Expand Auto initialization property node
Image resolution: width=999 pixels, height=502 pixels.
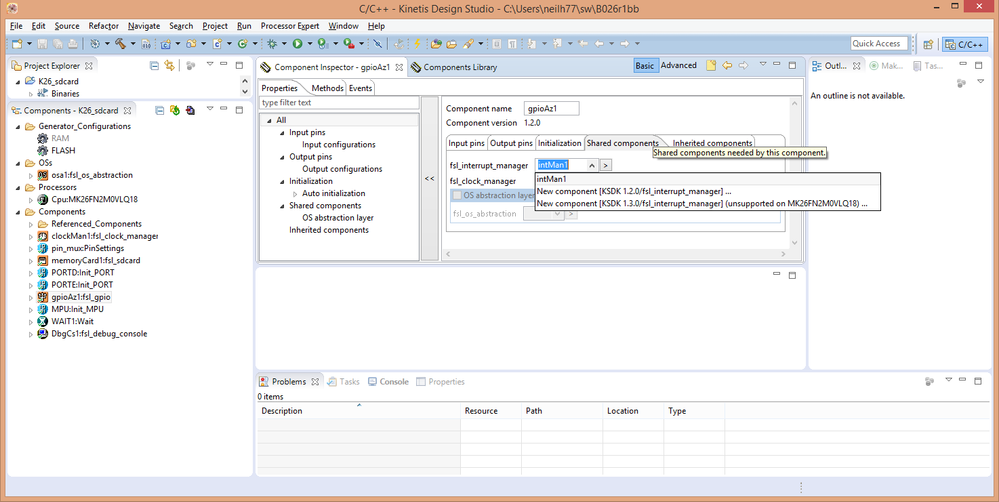tap(295, 194)
